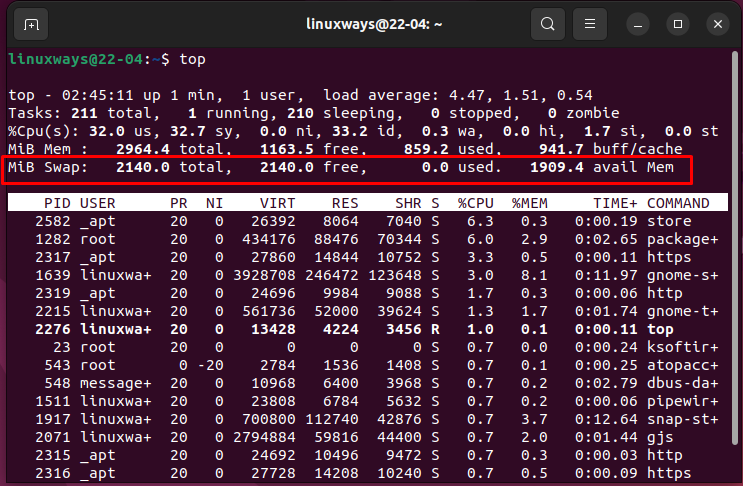The image size is (743, 486).
Task: Click the RES value 112740
Action: (x=332, y=419)
